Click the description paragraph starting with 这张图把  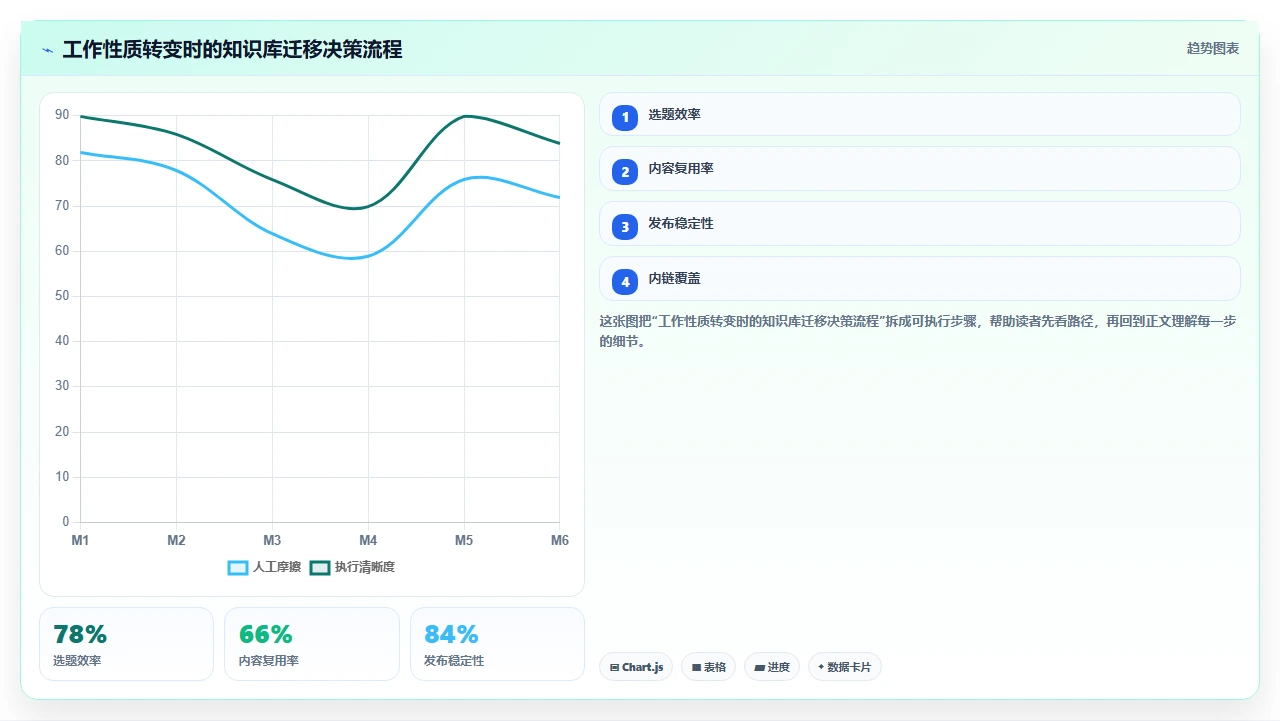point(919,331)
